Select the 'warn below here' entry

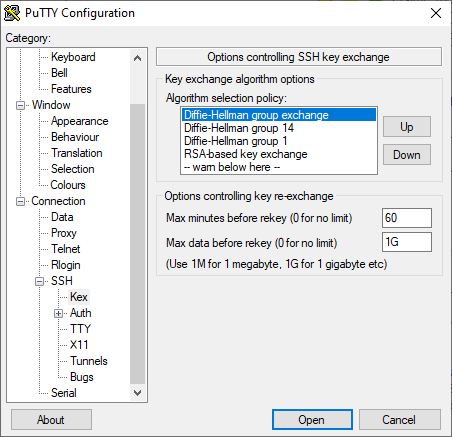[279, 167]
